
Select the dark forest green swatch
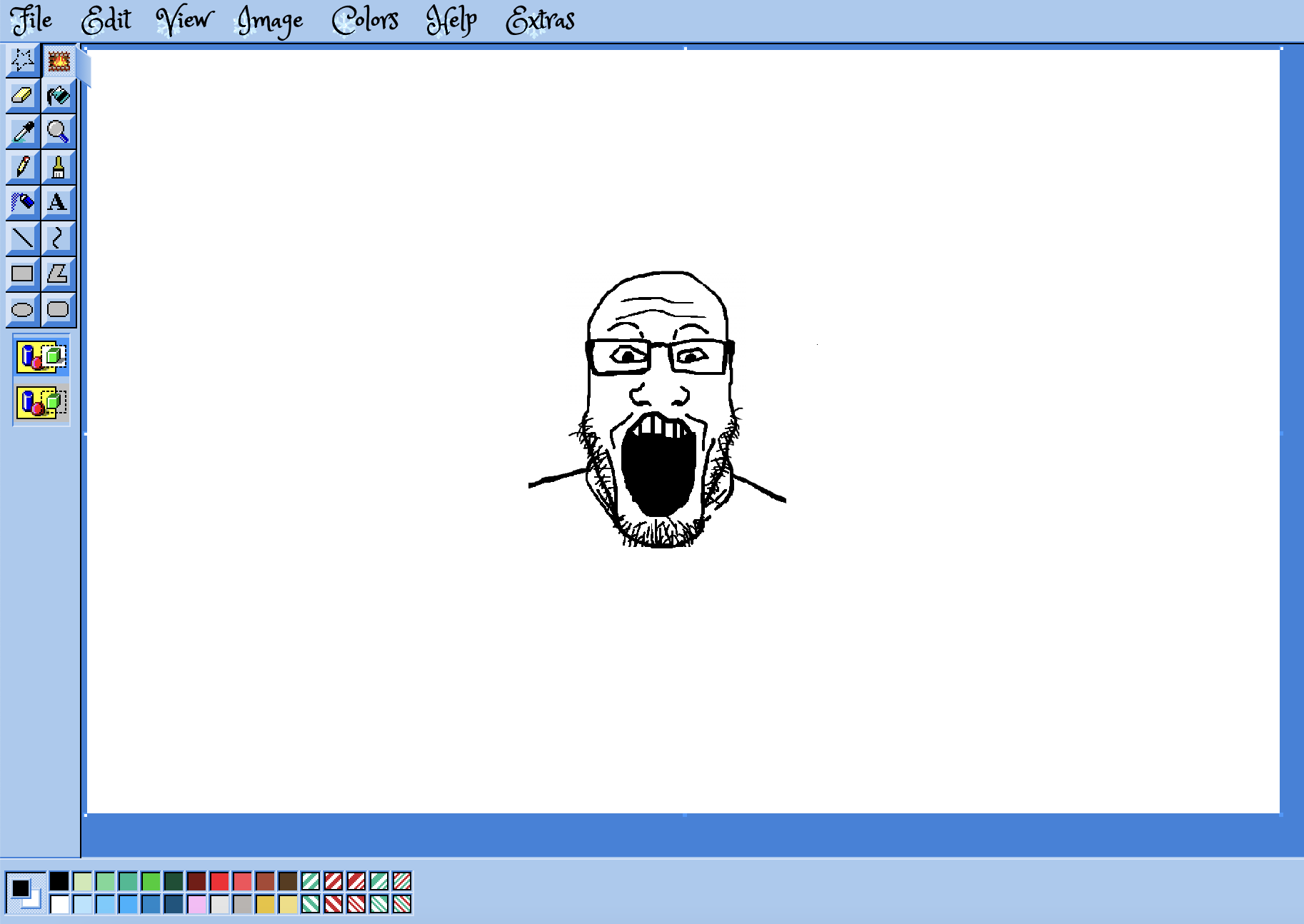(174, 881)
